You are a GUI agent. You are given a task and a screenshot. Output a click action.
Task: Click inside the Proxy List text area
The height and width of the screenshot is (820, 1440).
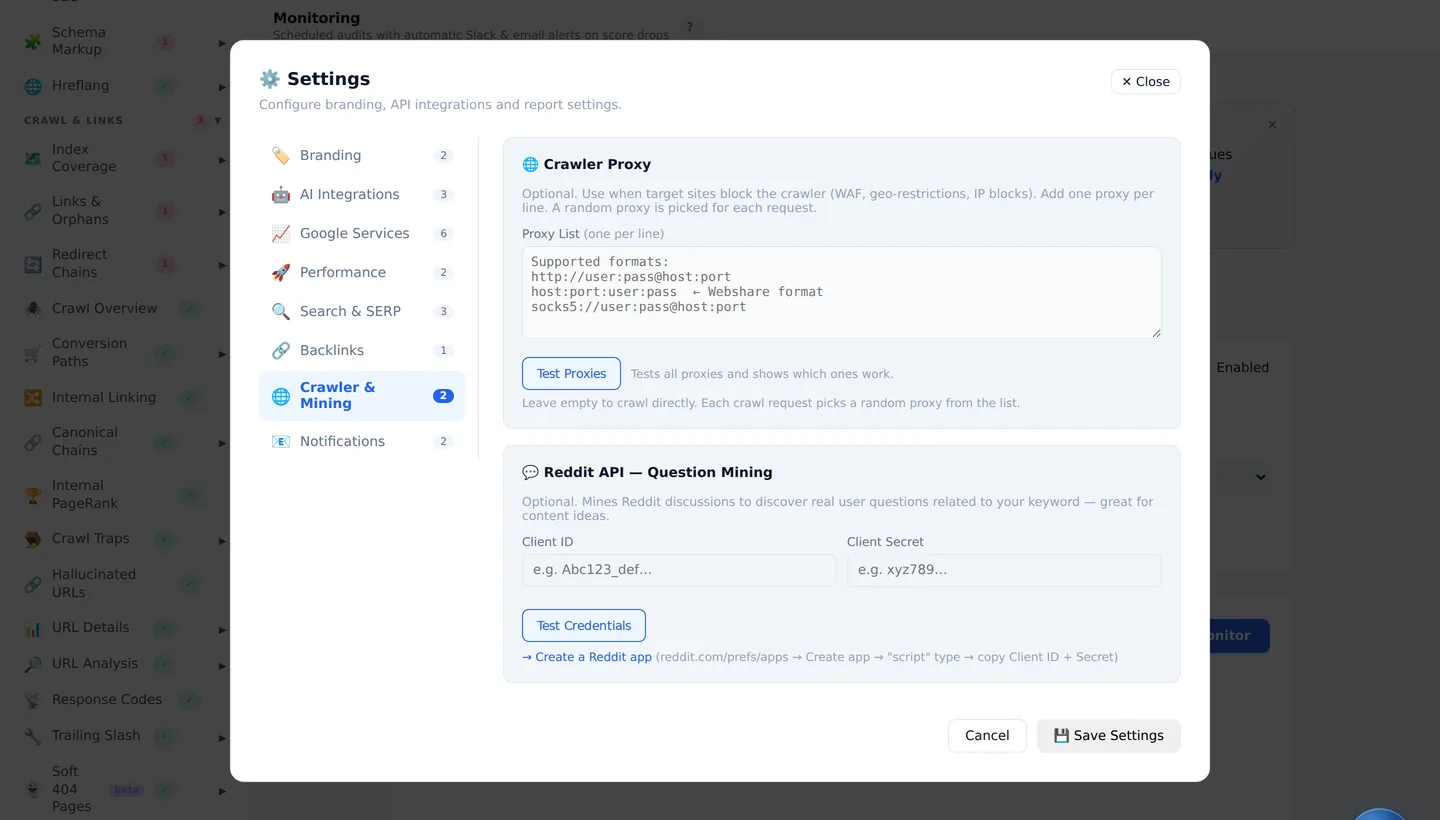(842, 292)
